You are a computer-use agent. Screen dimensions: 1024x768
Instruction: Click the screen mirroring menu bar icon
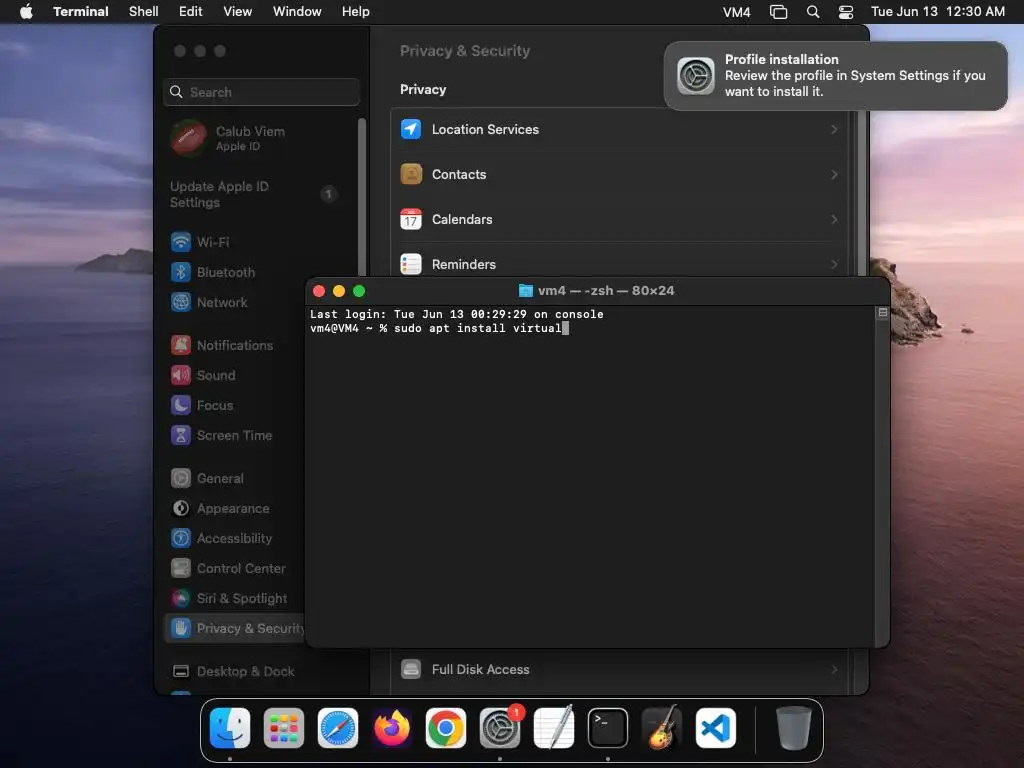tap(778, 11)
